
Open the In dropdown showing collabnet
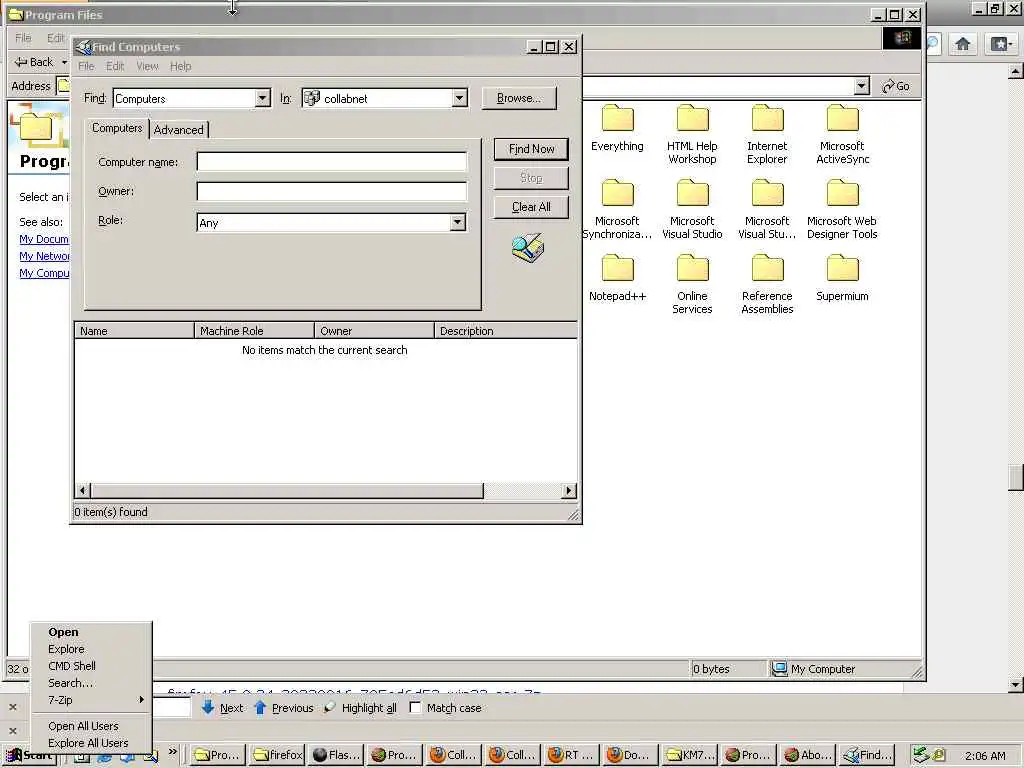point(459,99)
